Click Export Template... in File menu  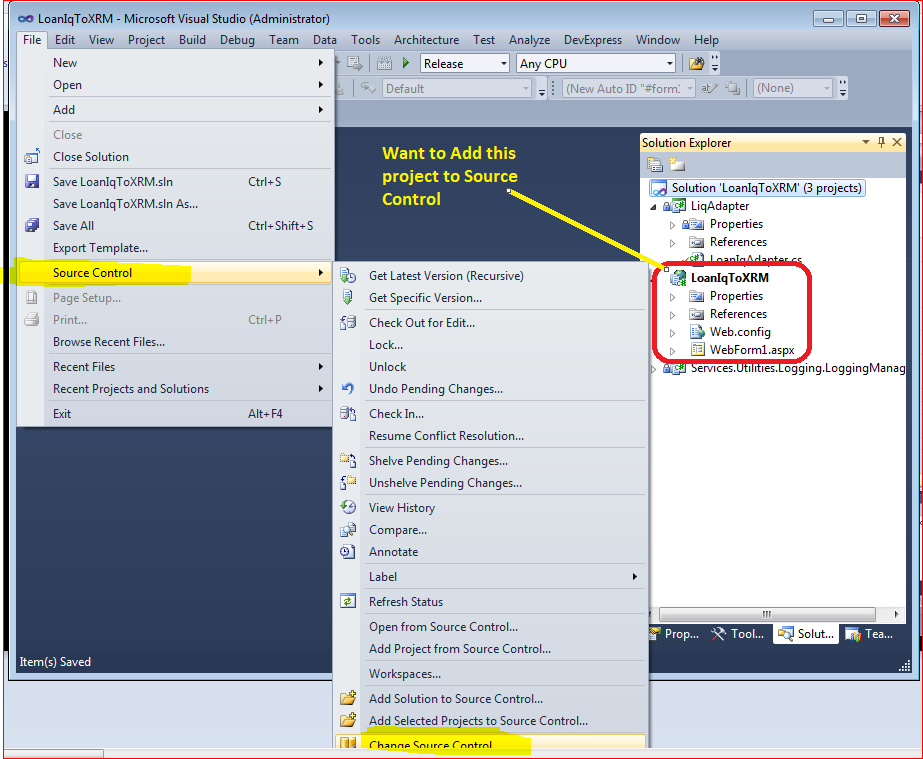(x=175, y=248)
